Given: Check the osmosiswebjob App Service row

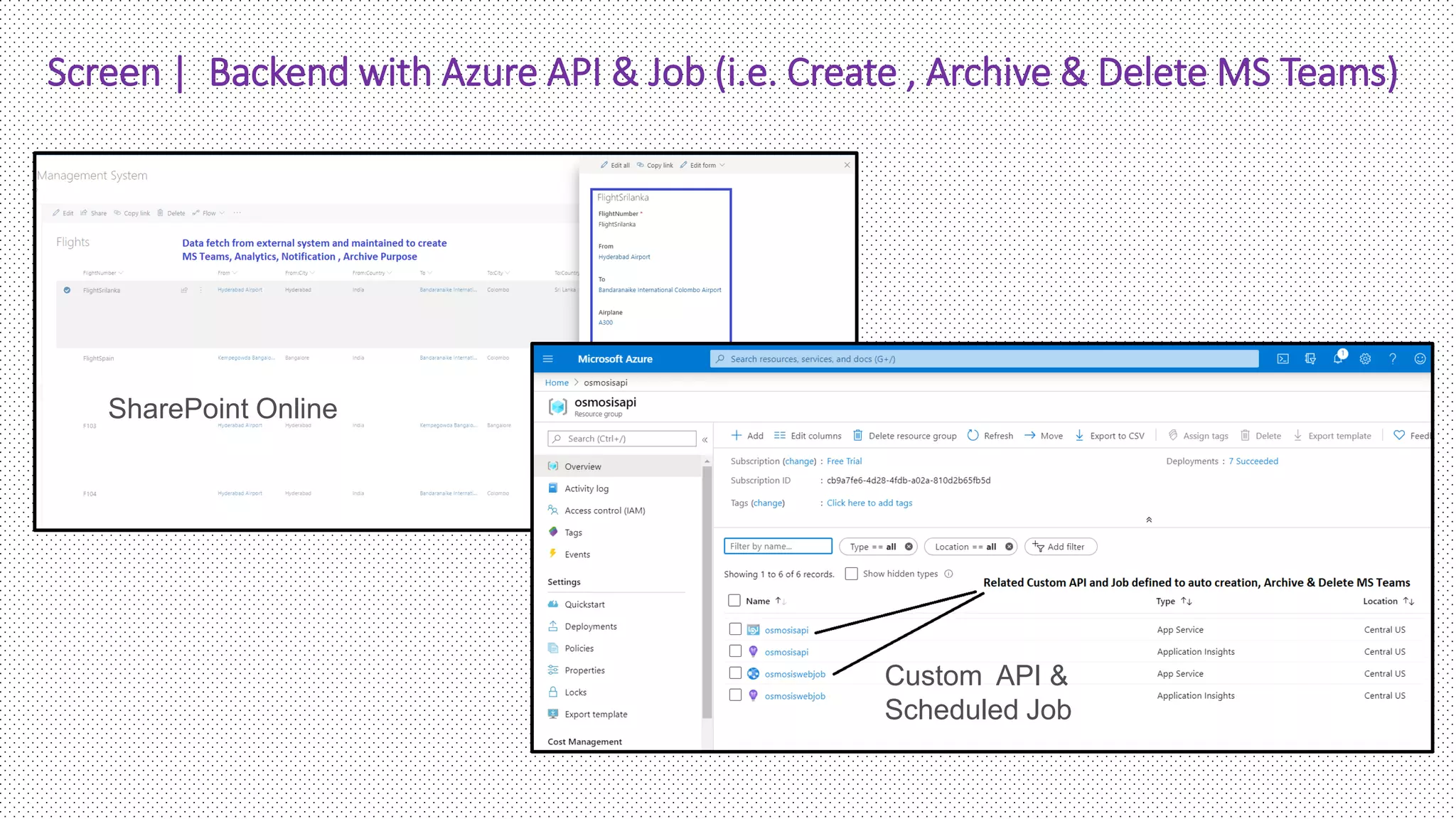Looking at the screenshot, I should coord(735,673).
